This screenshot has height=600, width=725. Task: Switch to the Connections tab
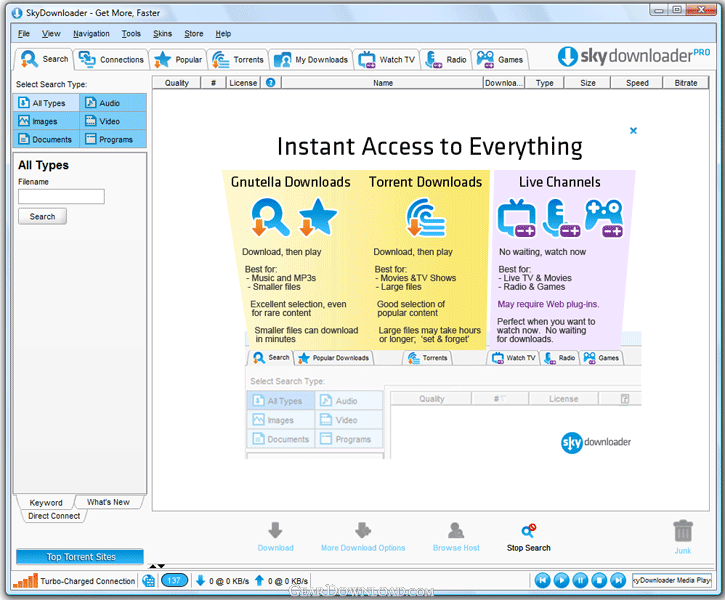click(111, 60)
